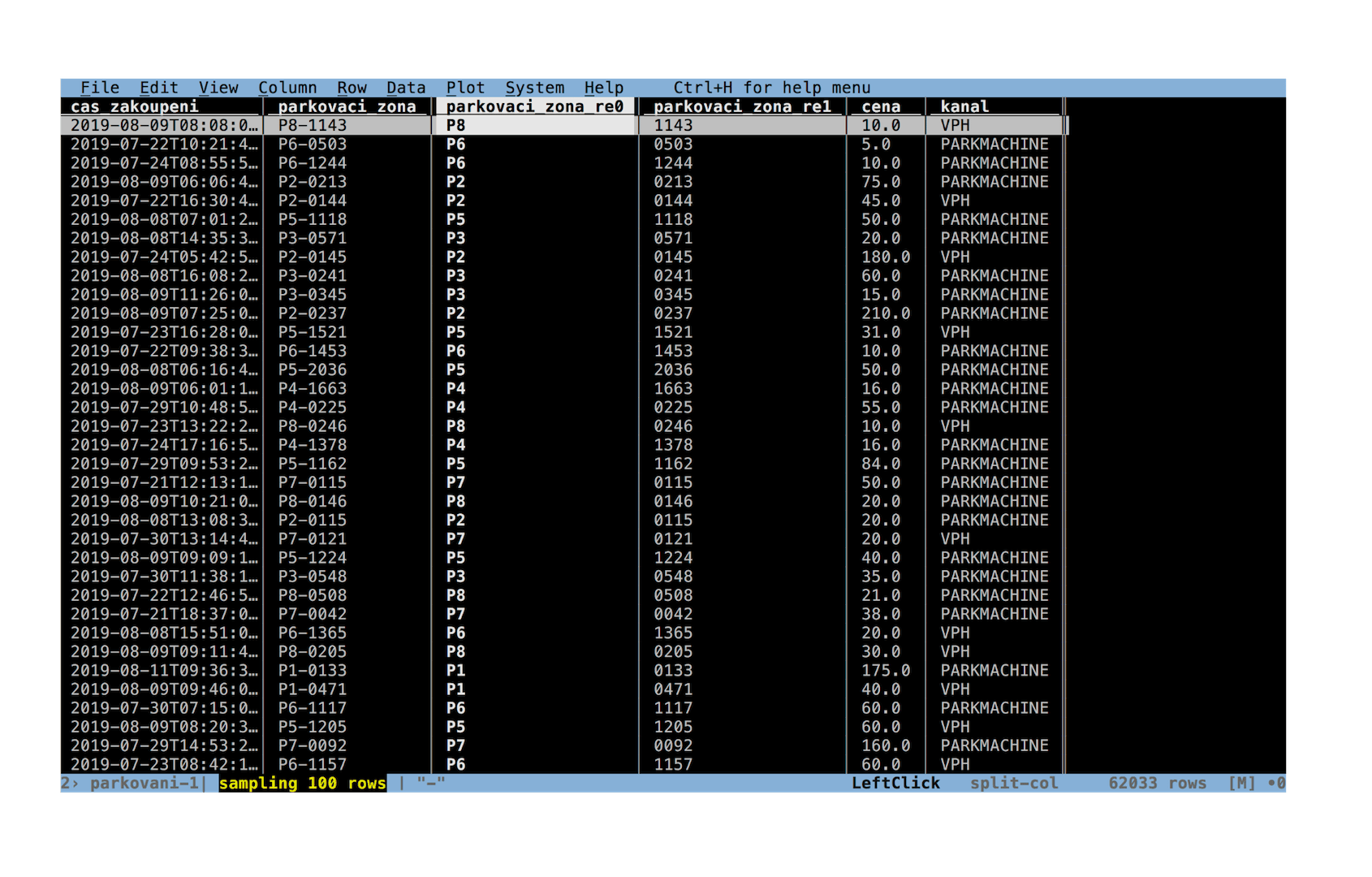Image resolution: width=1372 pixels, height=877 pixels.
Task: Select re1 value 0042
Action: click(673, 614)
